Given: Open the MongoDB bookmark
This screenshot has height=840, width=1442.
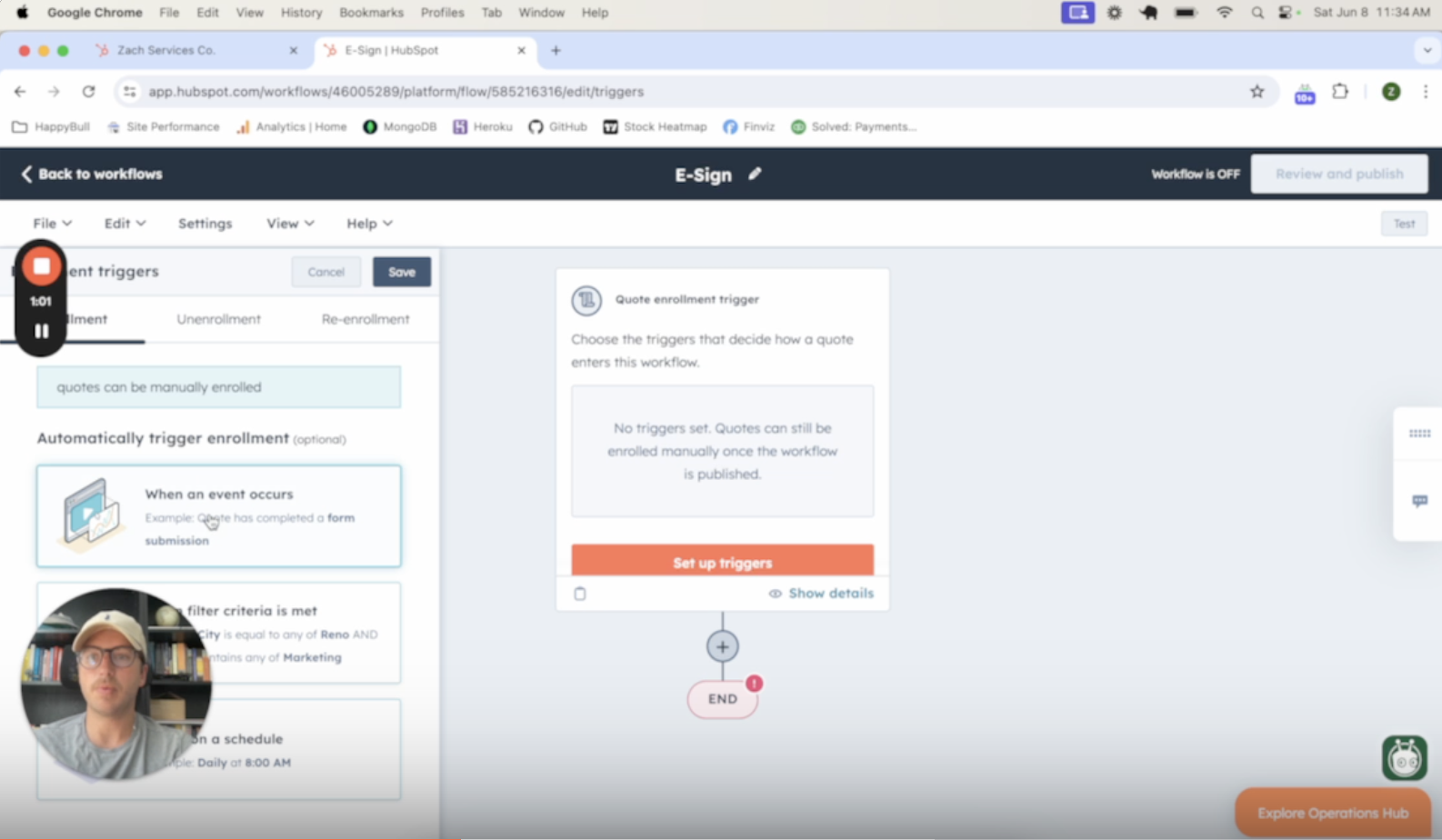Looking at the screenshot, I should coord(400,126).
